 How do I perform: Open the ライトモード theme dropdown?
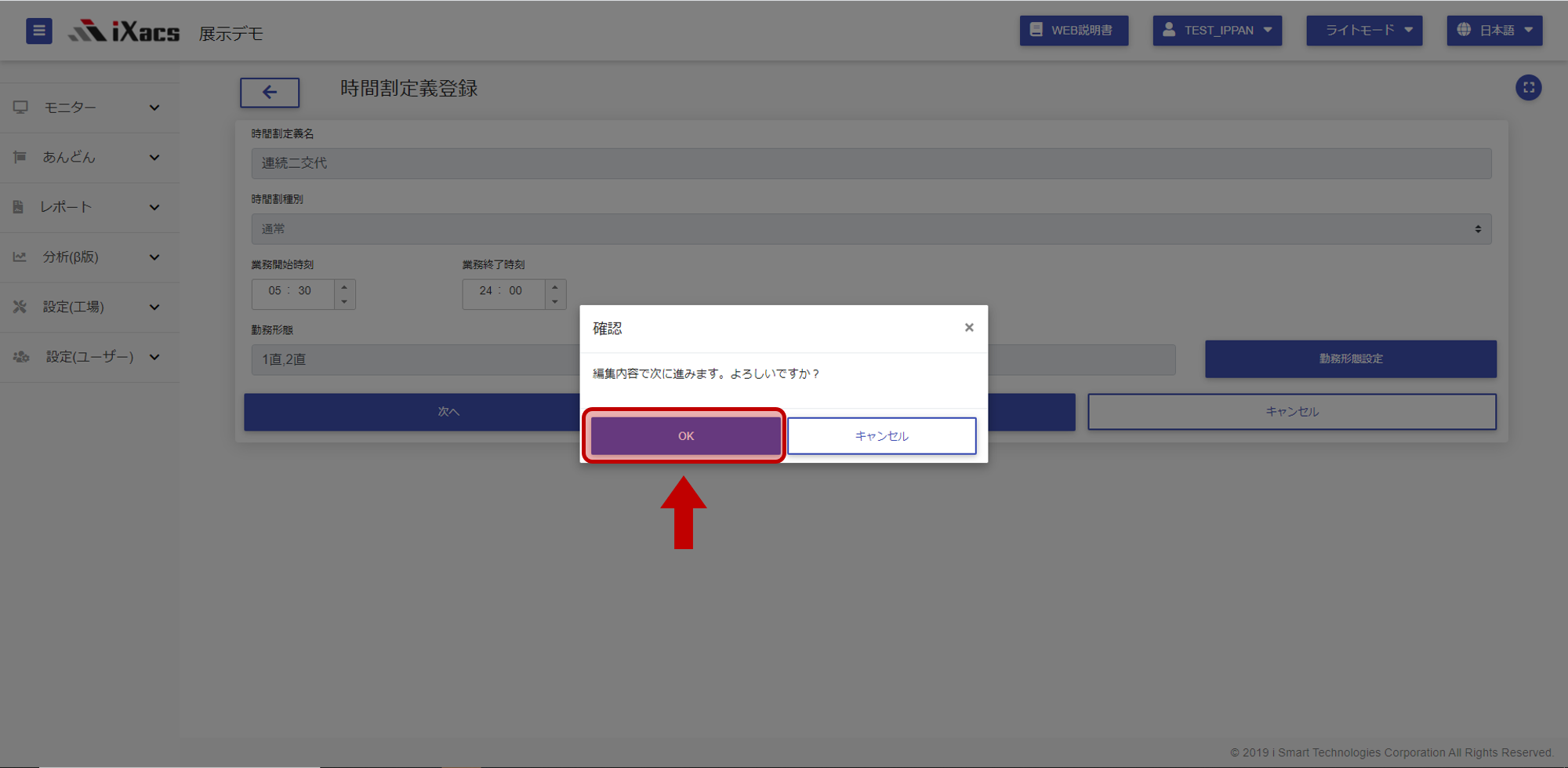[1364, 31]
